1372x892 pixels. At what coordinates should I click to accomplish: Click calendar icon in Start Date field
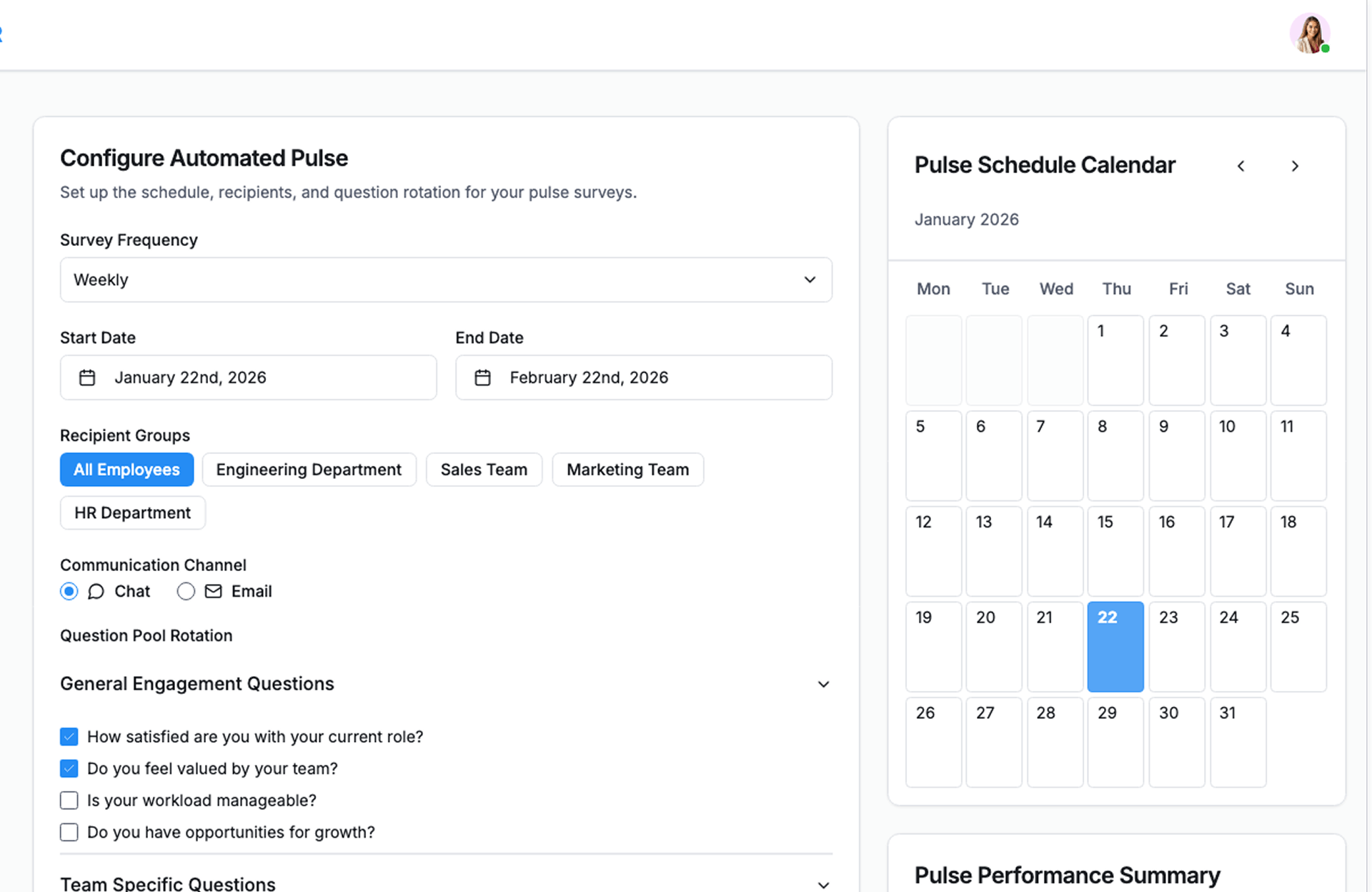pos(87,377)
